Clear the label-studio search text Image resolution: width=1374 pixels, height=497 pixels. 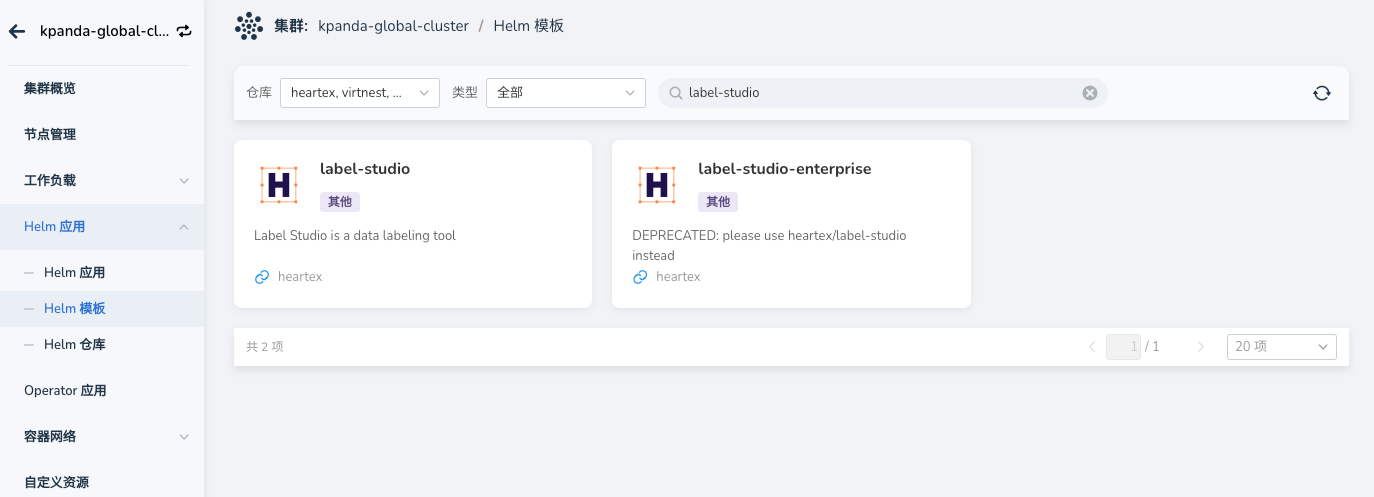click(1090, 93)
